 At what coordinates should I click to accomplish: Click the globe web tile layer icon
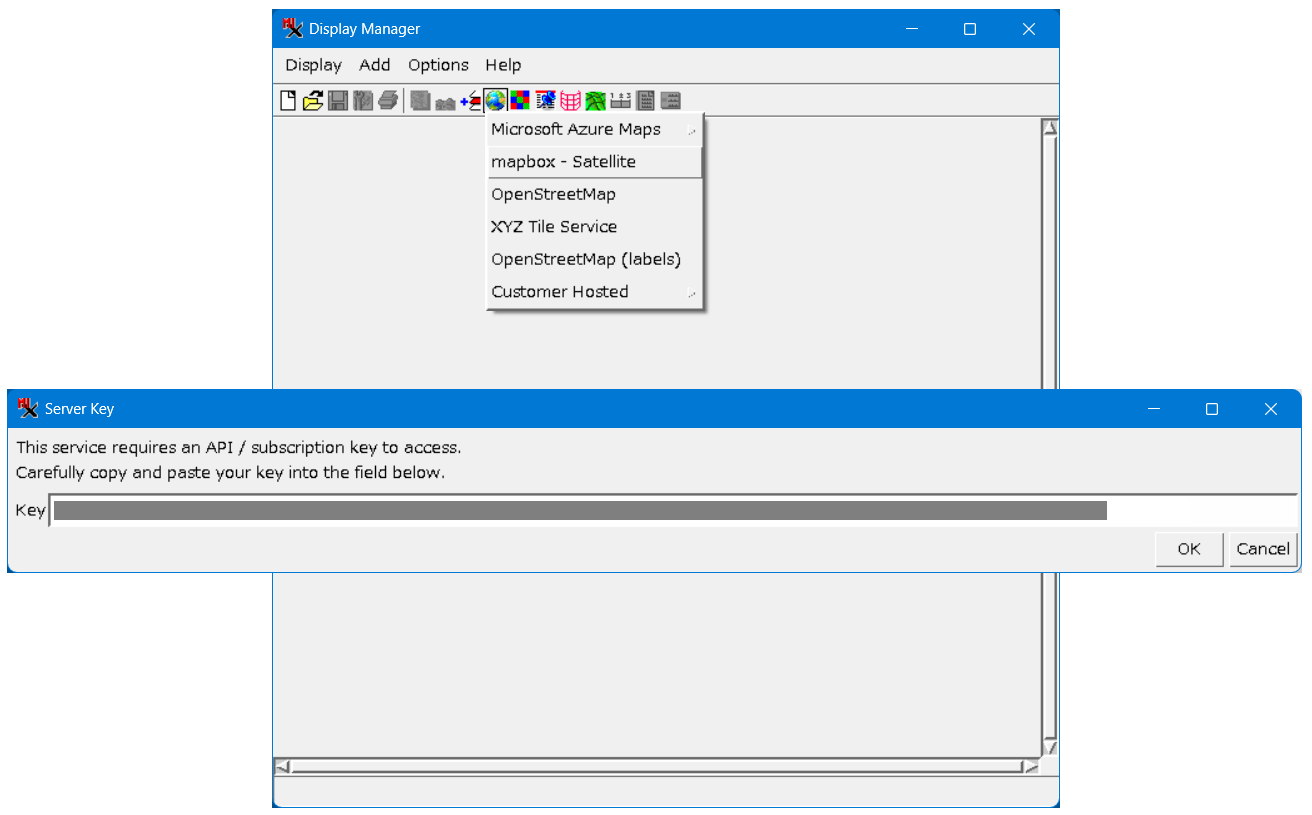[x=495, y=100]
